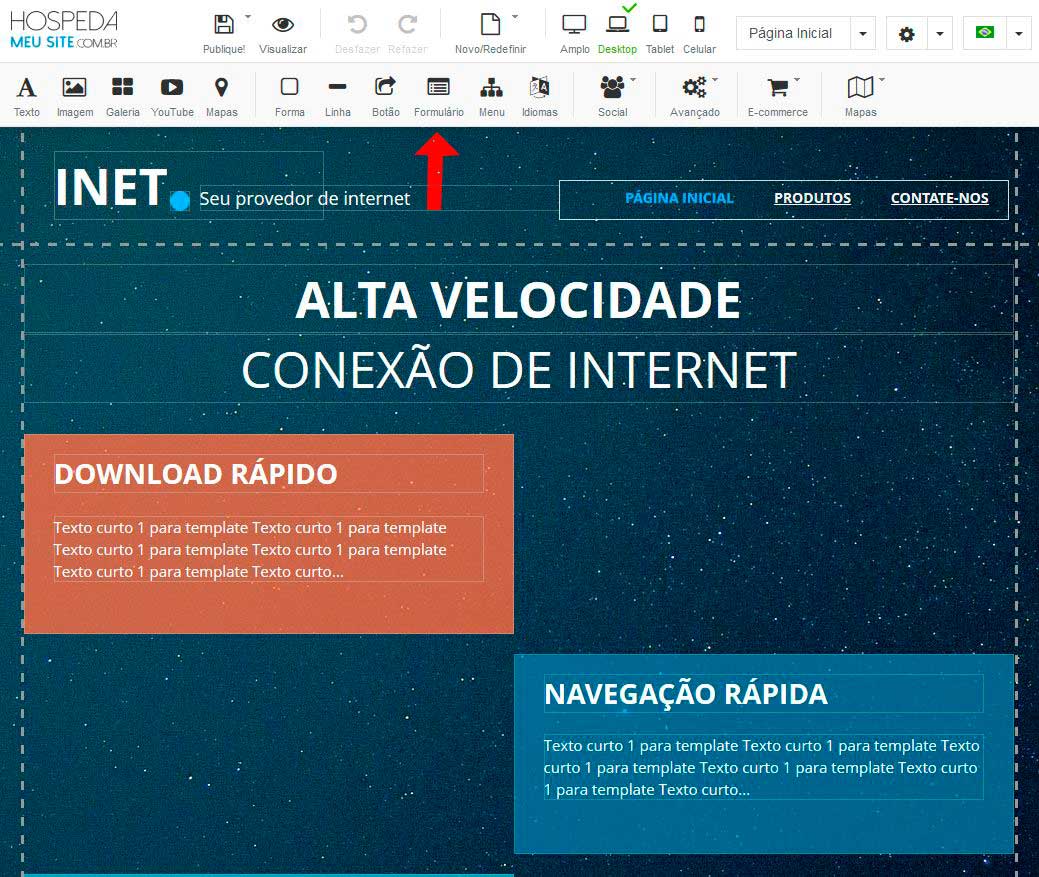
Task: Open Novo/Redefinir page icon
Action: (490, 25)
